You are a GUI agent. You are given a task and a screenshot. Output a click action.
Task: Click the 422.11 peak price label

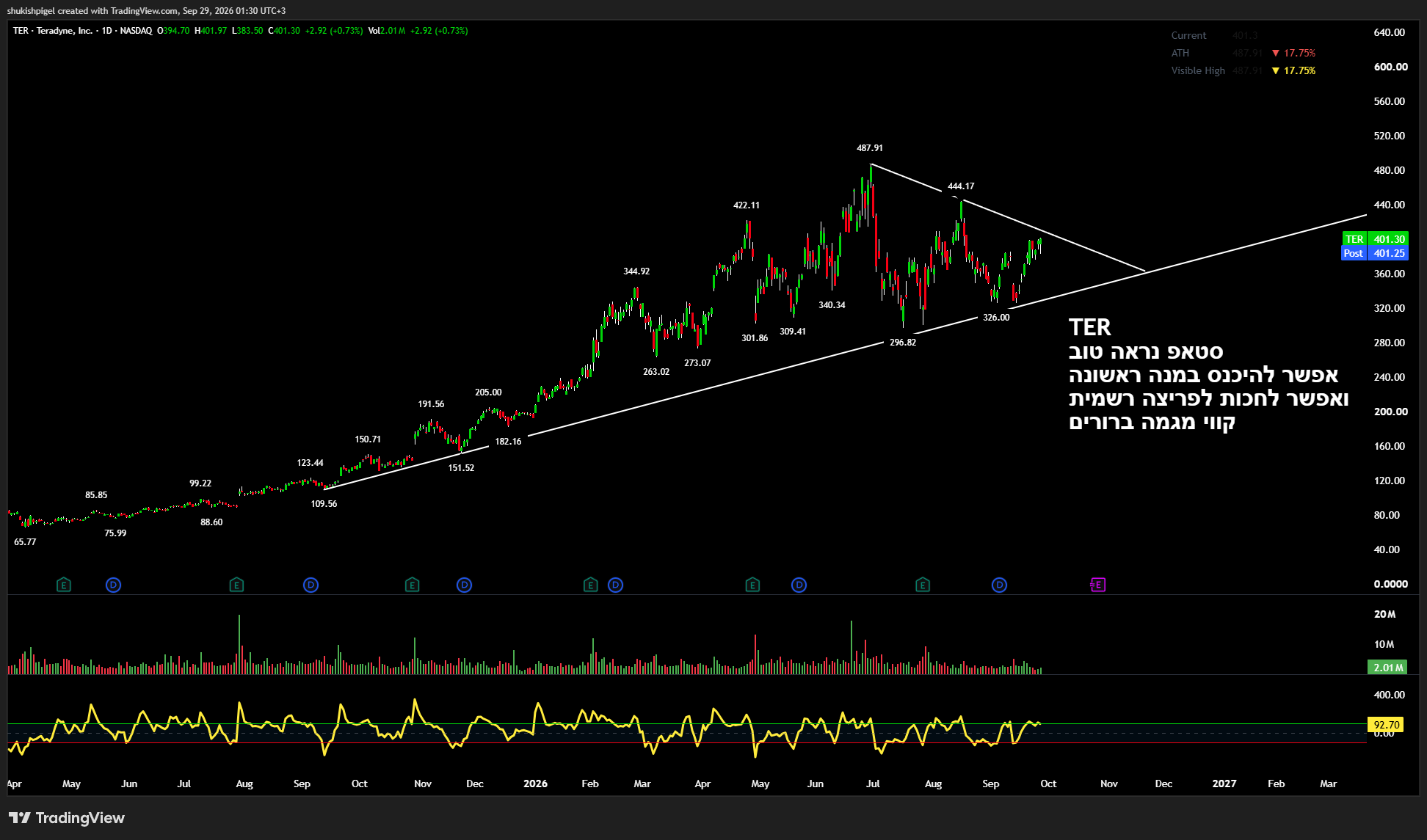[x=747, y=205]
